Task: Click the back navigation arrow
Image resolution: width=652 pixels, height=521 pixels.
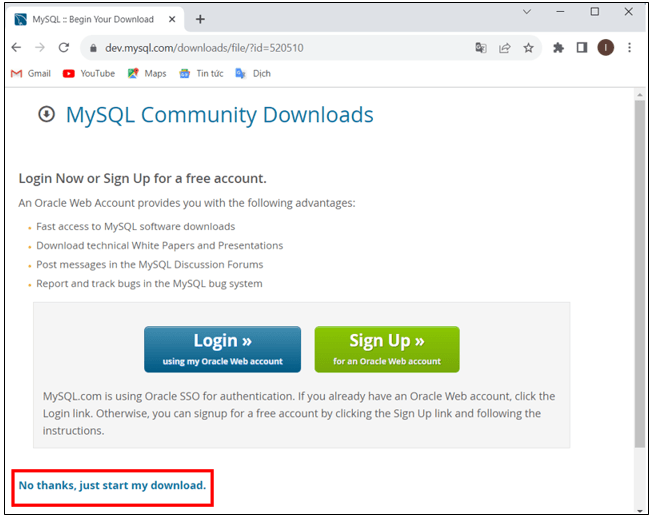Action: point(16,47)
